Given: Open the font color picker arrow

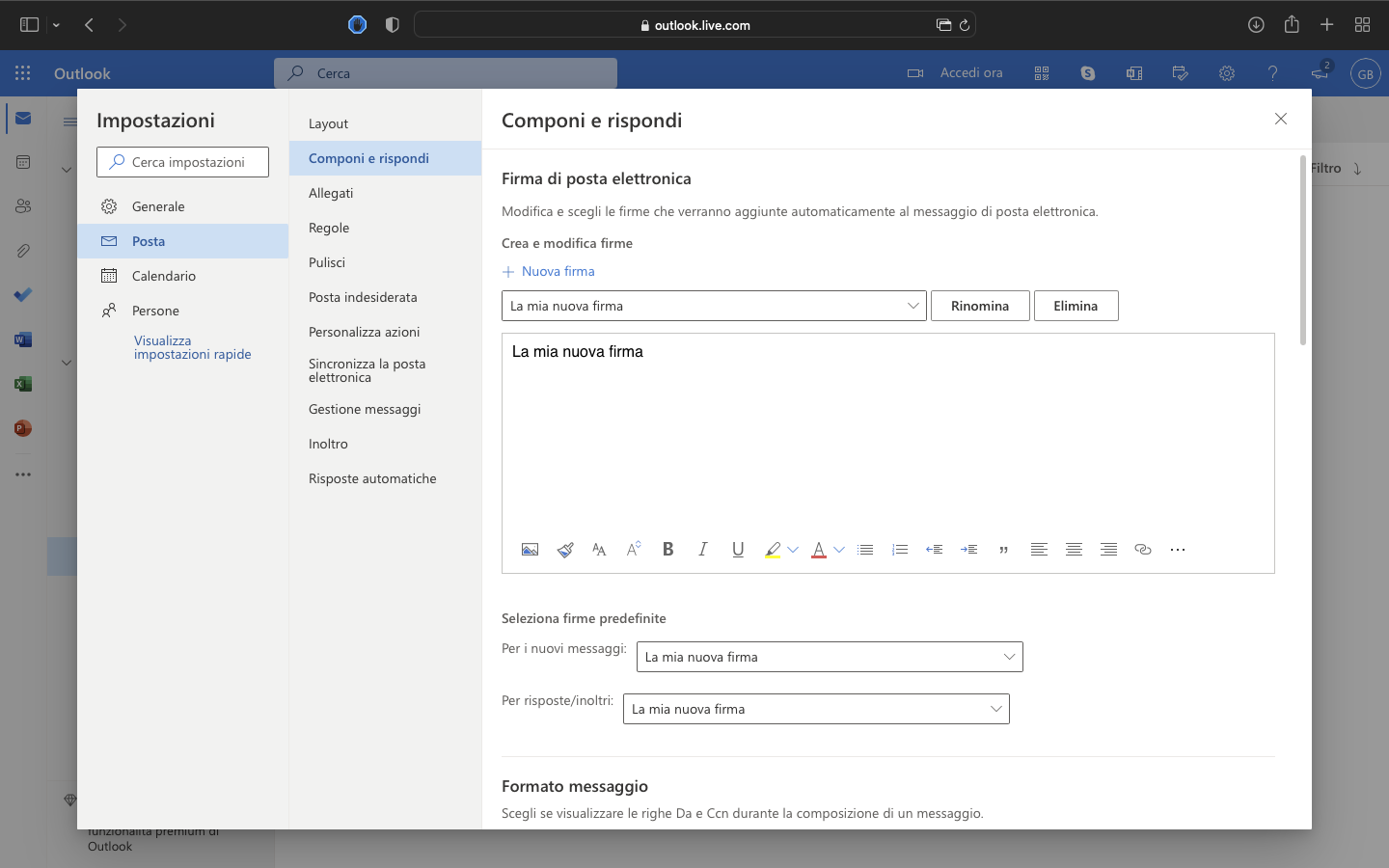Looking at the screenshot, I should tap(839, 550).
